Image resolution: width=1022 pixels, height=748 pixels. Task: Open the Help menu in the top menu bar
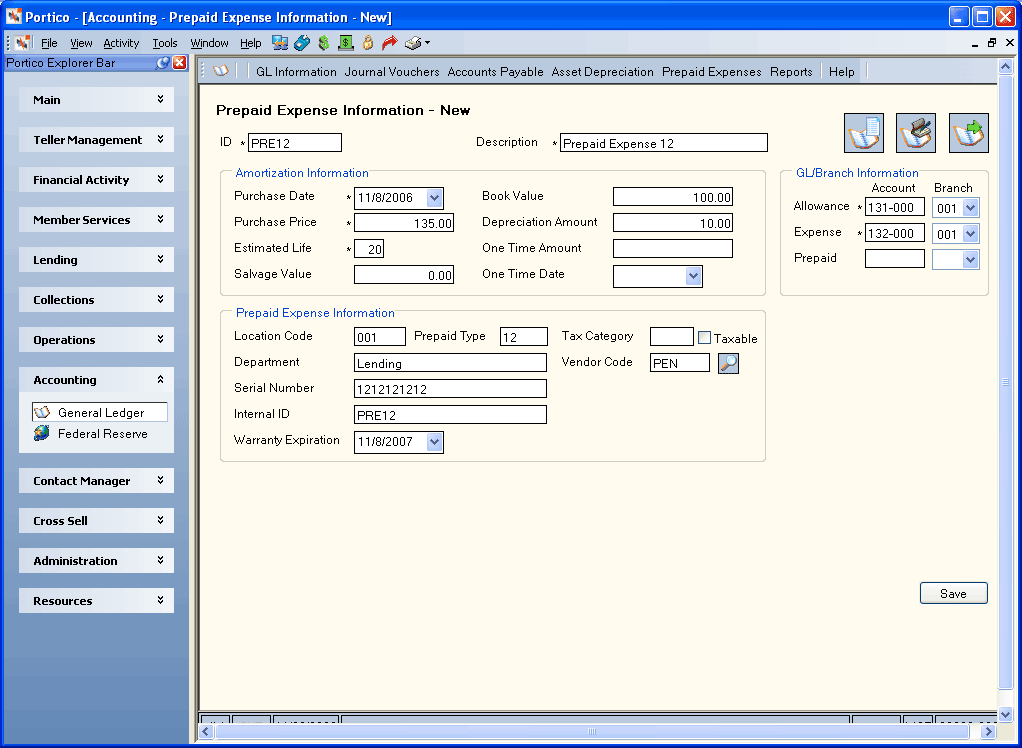(250, 43)
